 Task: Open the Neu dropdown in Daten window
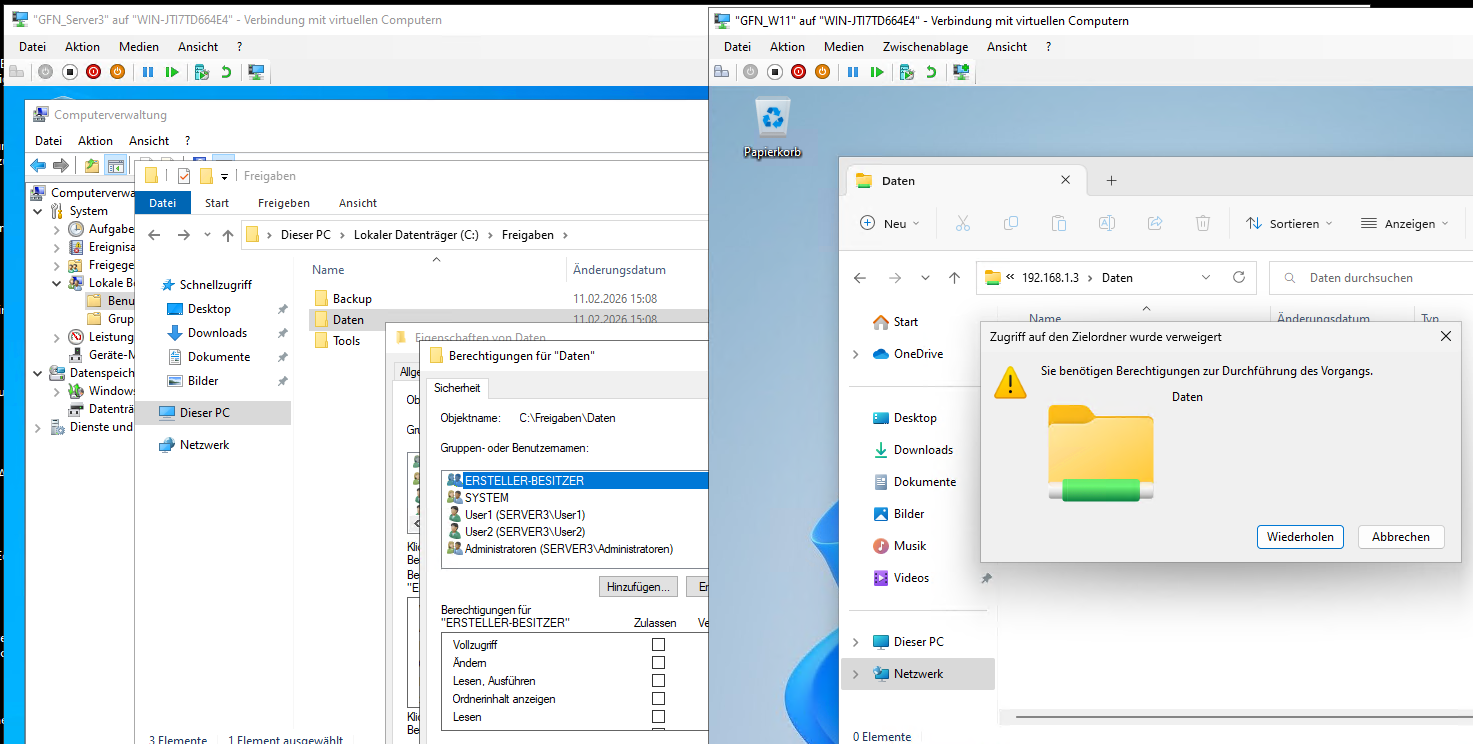coord(890,223)
